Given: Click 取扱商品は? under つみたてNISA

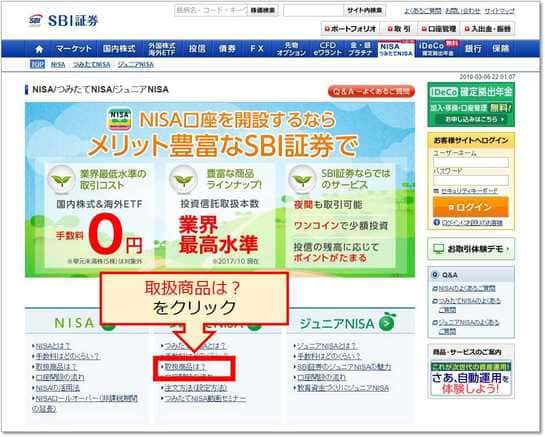Looking at the screenshot, I should click(x=185, y=367).
